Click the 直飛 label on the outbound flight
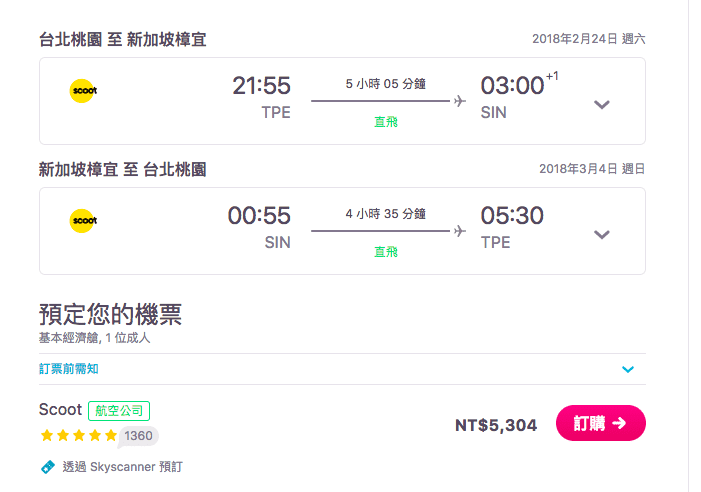Screen dimensions: 701x492 [386, 121]
